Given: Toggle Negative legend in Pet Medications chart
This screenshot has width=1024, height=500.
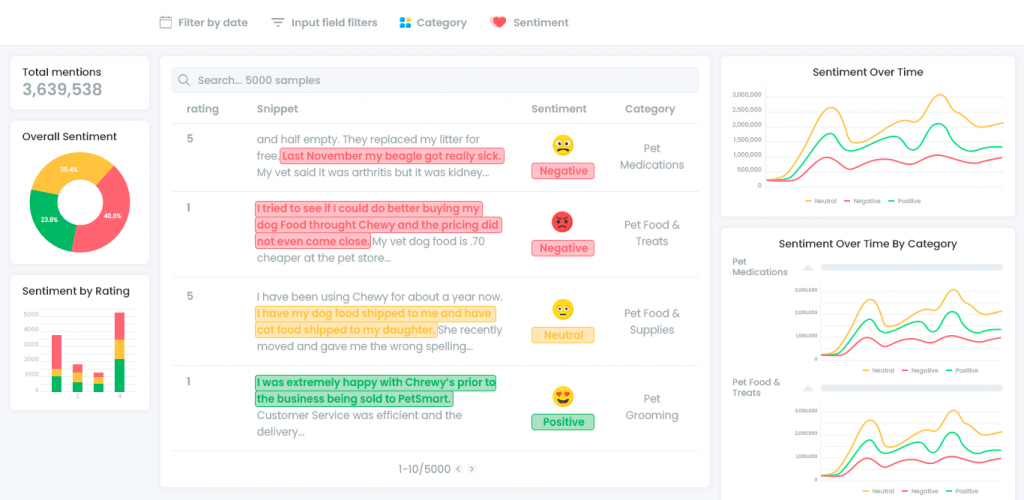Looking at the screenshot, I should click(x=920, y=370).
